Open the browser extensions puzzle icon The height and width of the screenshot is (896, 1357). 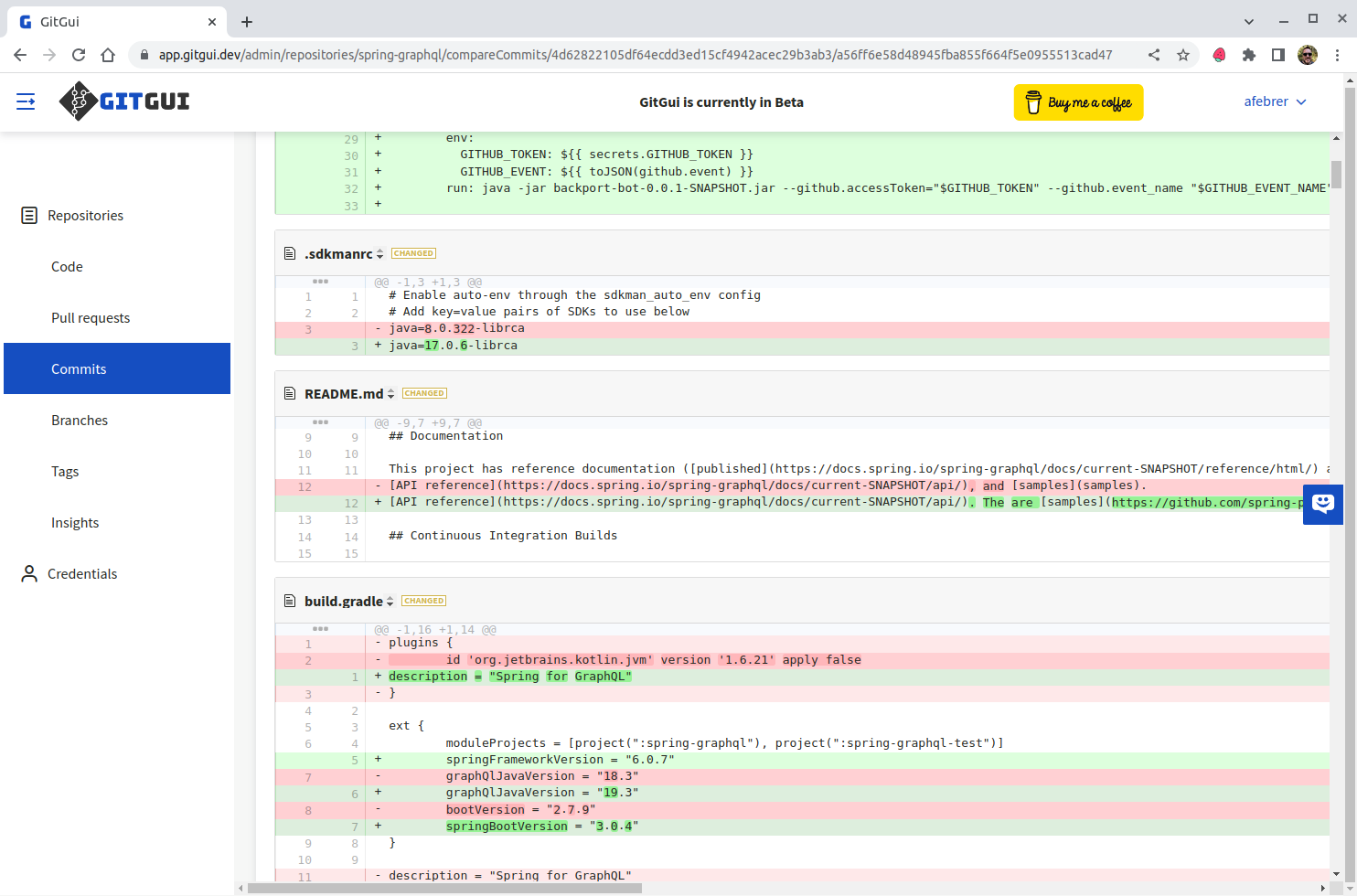[x=1249, y=55]
